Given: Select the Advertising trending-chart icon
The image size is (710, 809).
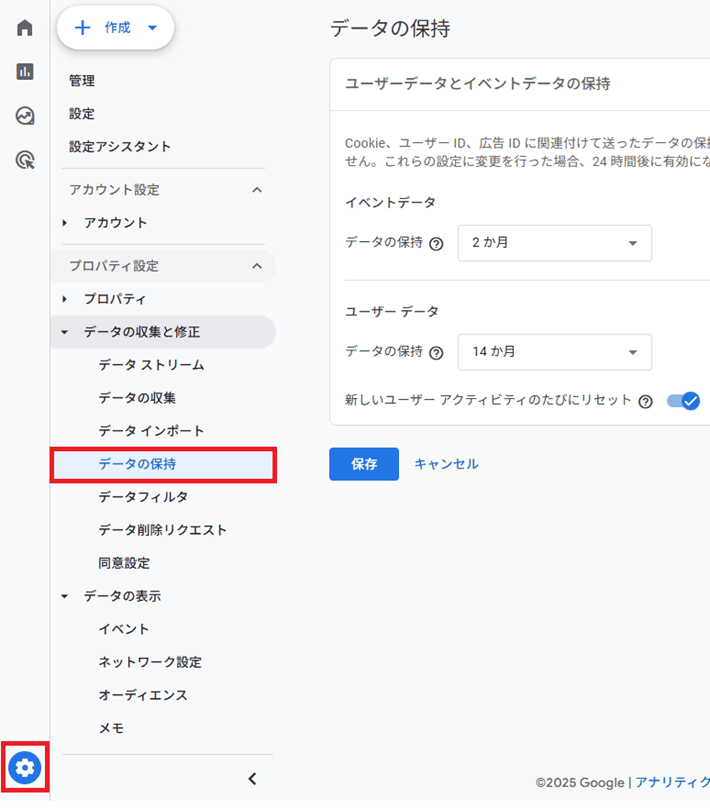Looking at the screenshot, I should [x=24, y=116].
